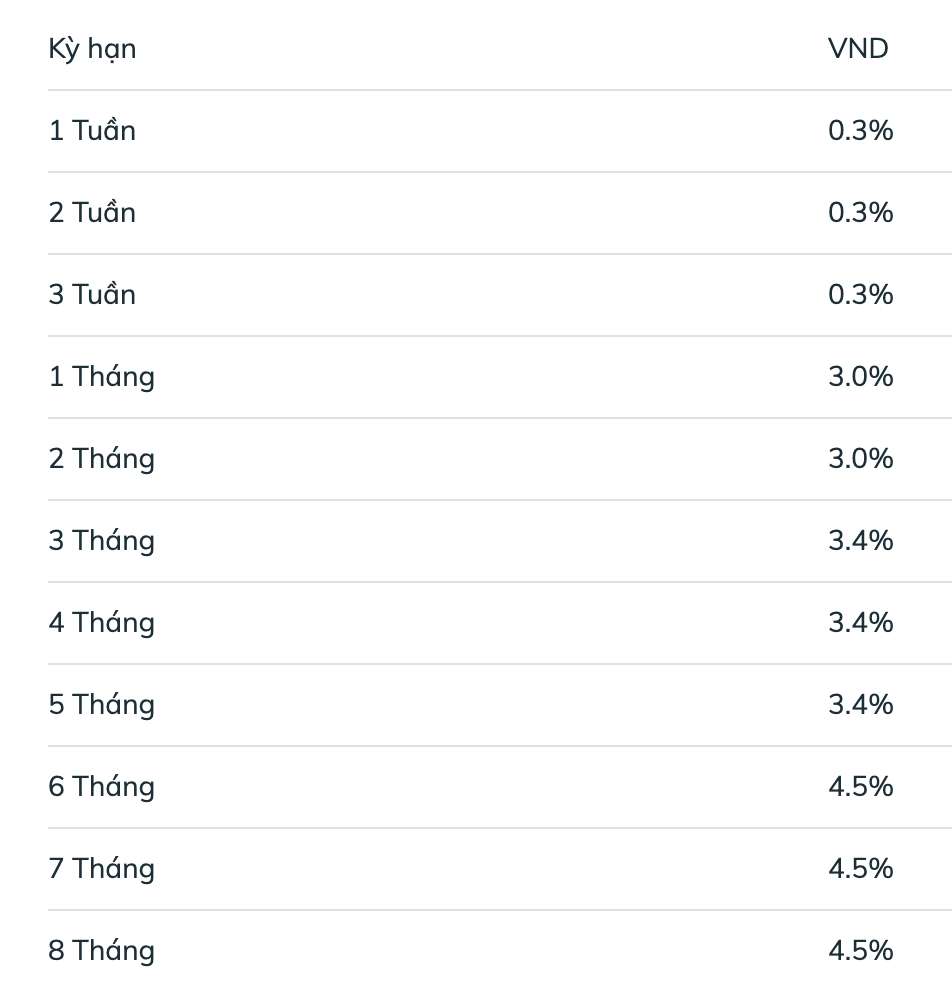Select the 2 Tháng term label
This screenshot has height=988, width=952.
[101, 459]
